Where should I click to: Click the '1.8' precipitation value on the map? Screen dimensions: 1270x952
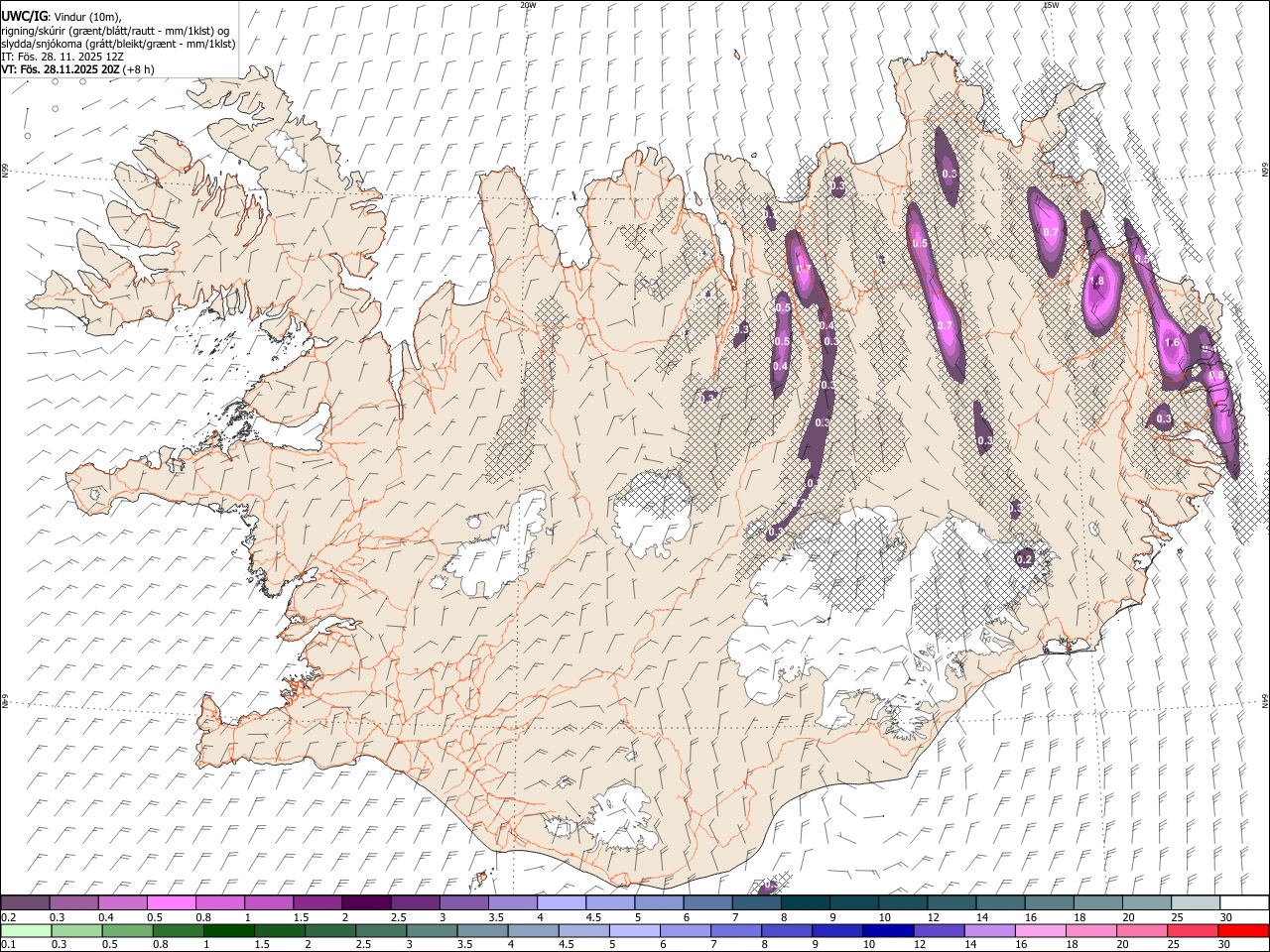(1096, 282)
